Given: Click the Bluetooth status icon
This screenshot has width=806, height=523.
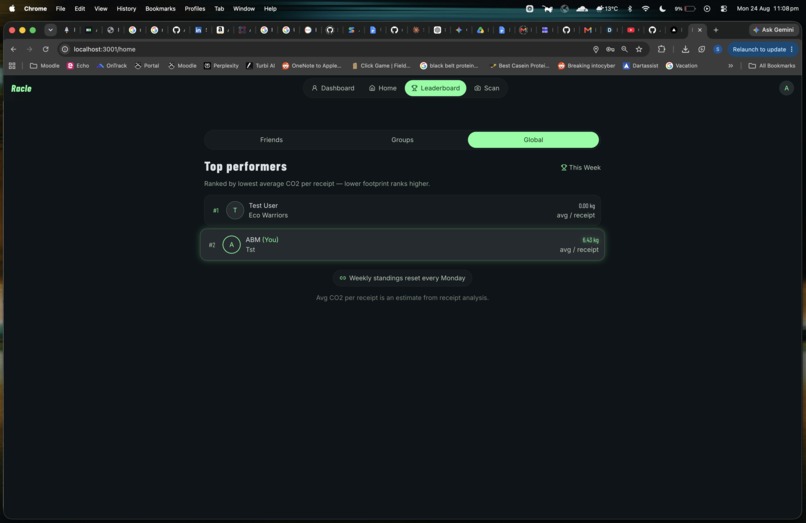Looking at the screenshot, I should (x=630, y=9).
